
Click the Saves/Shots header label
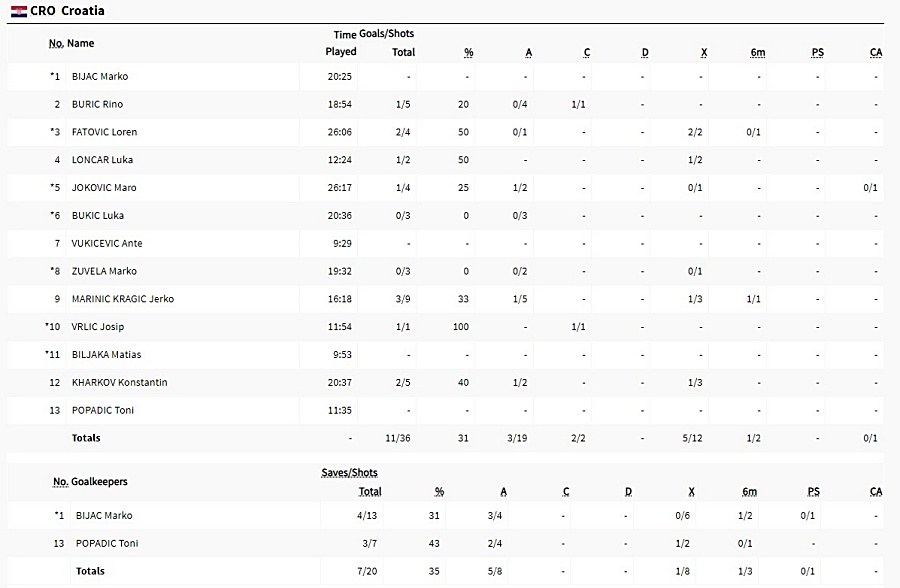click(x=349, y=473)
